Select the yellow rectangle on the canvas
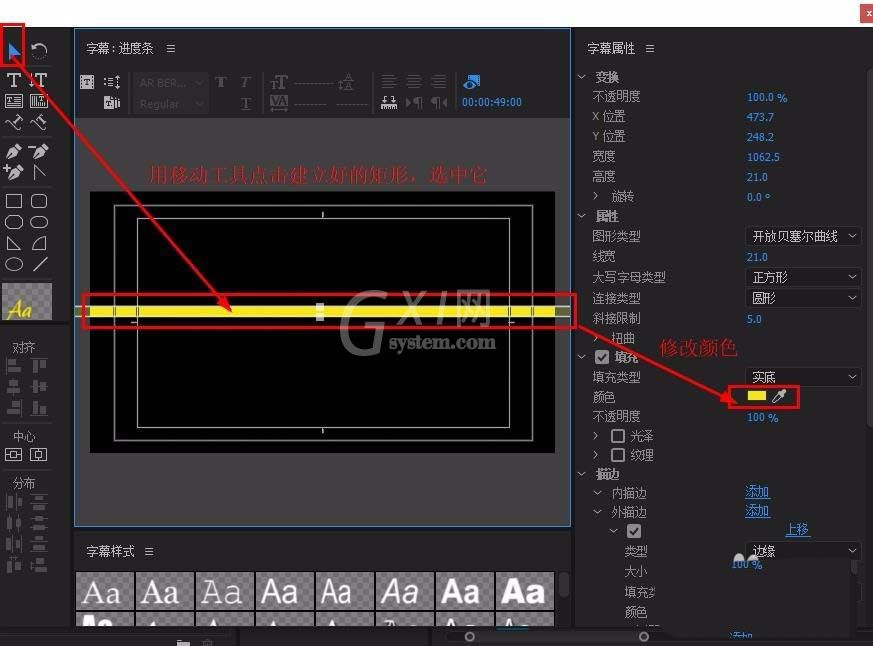This screenshot has width=873, height=646. click(322, 311)
